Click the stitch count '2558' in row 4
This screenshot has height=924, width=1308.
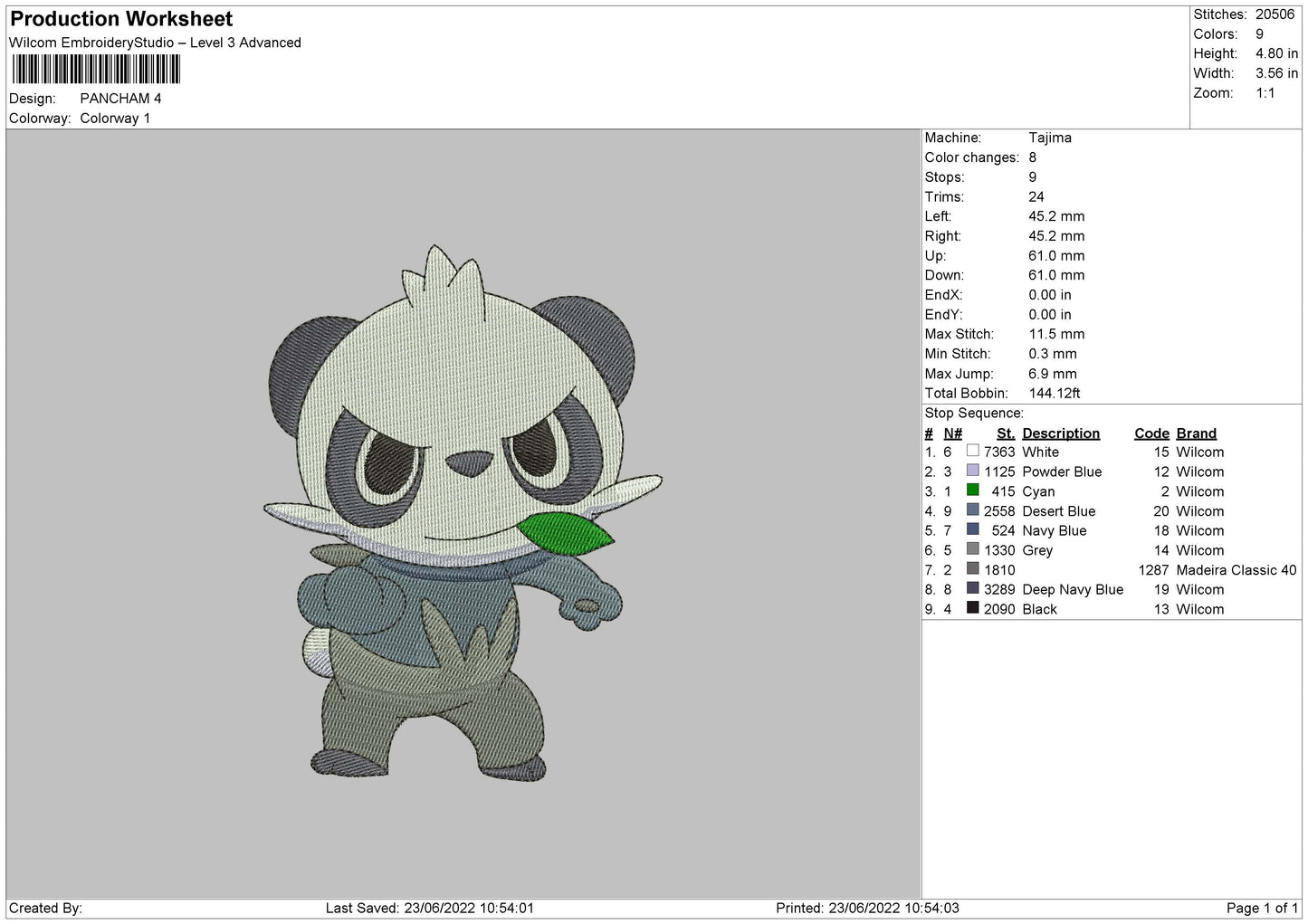click(x=999, y=511)
